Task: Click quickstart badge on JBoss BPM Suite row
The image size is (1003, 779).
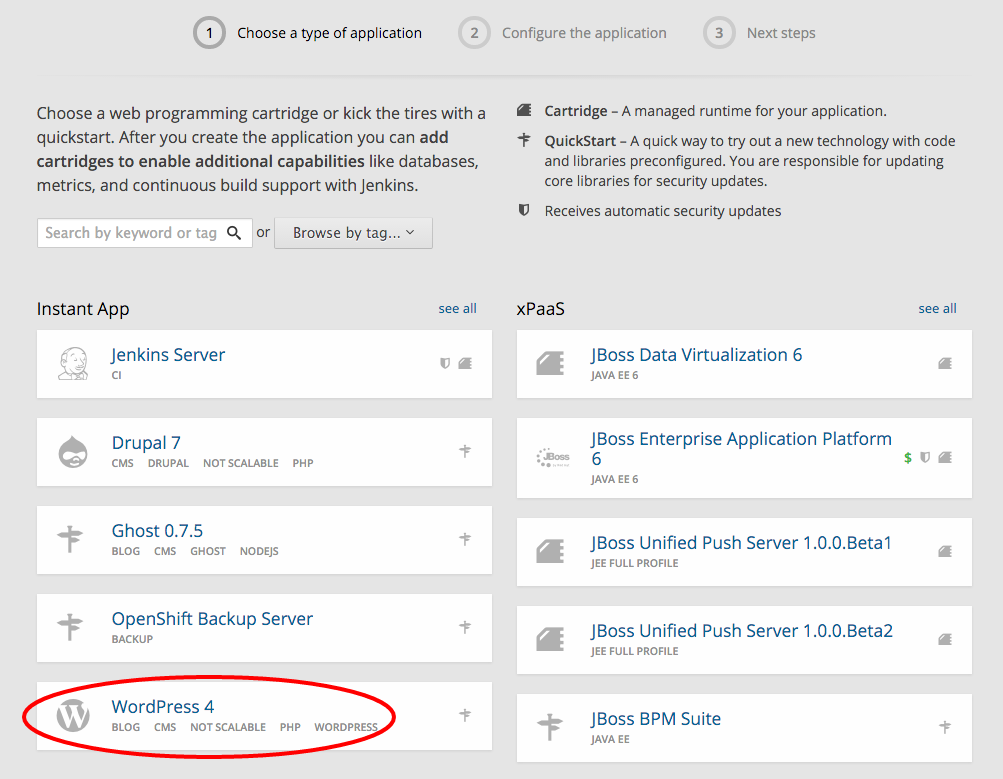Action: point(945,727)
